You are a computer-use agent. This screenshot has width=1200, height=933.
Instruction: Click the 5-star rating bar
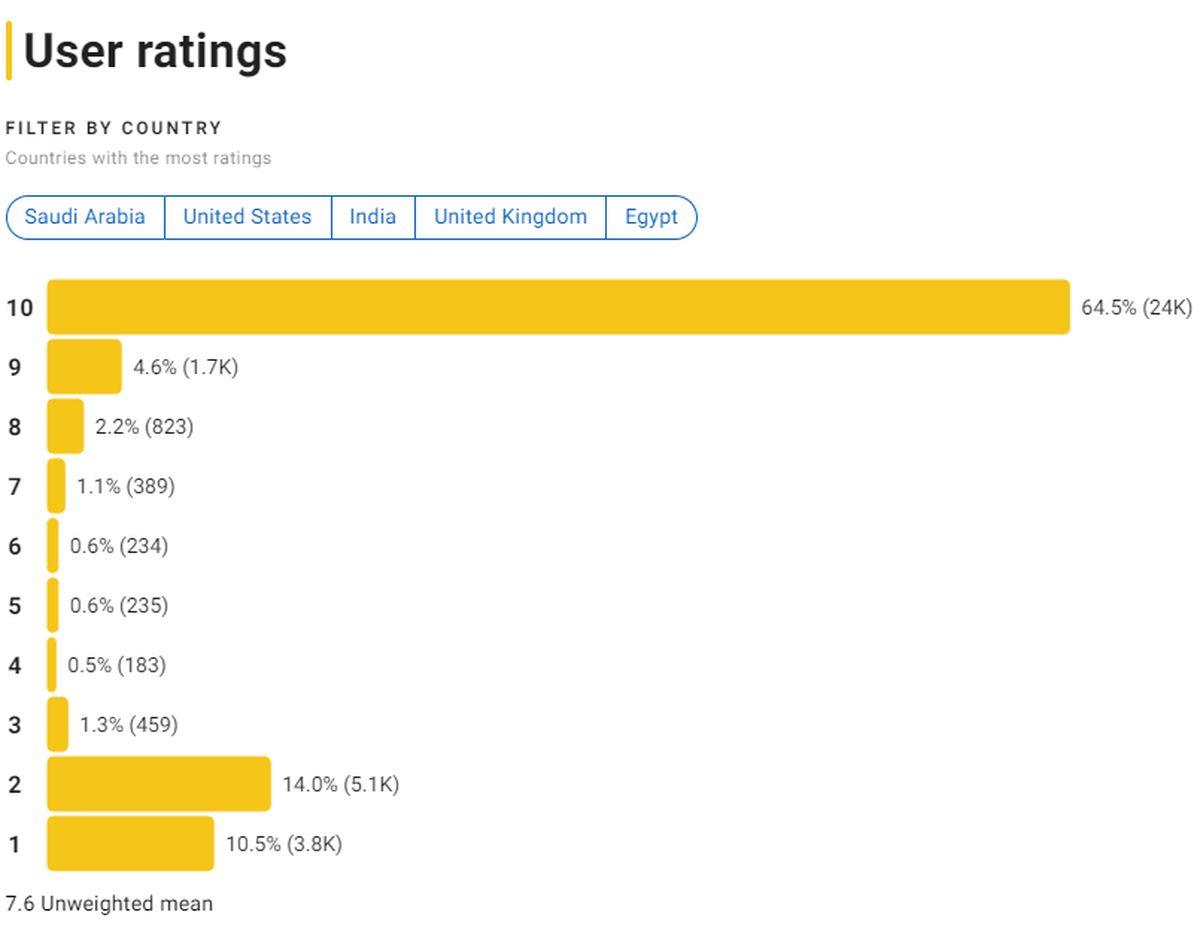(x=53, y=605)
